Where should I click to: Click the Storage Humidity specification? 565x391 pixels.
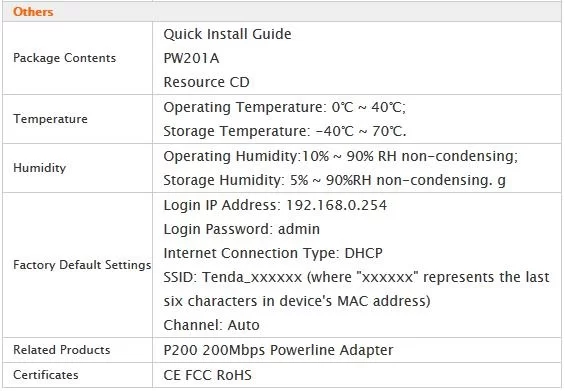pyautogui.click(x=334, y=180)
